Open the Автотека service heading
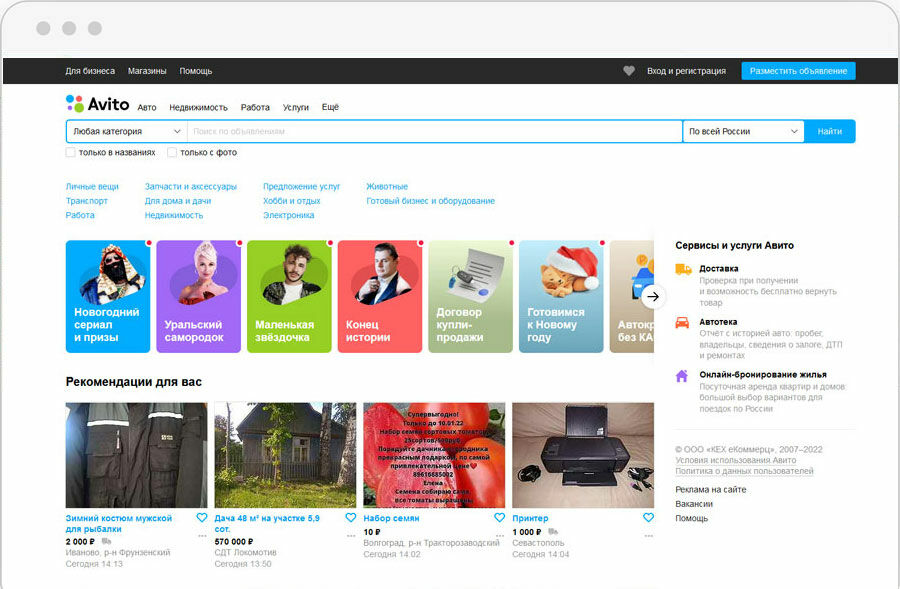 tap(718, 322)
